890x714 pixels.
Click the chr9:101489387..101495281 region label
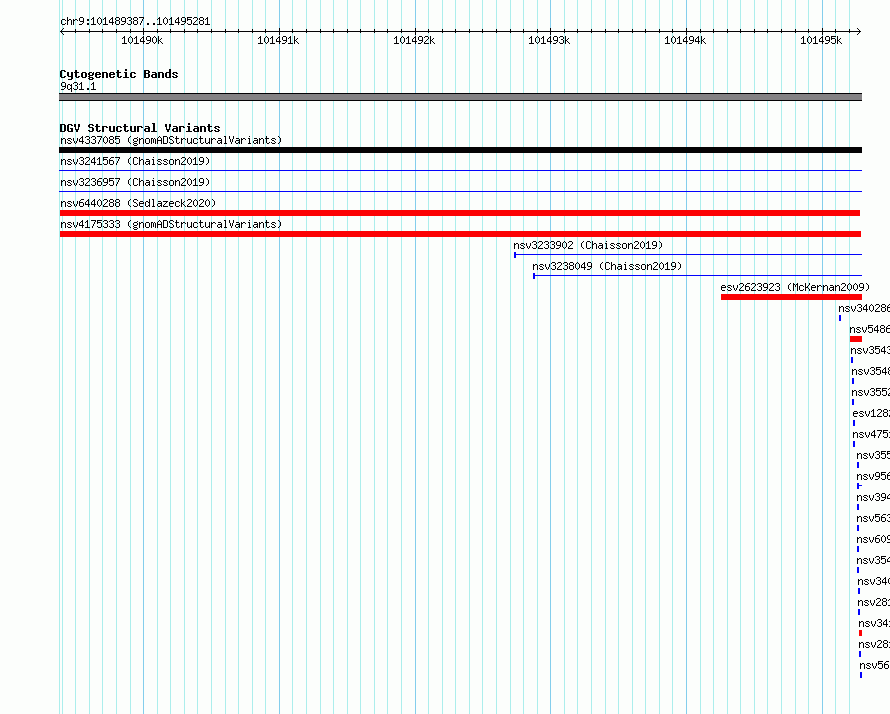click(135, 21)
